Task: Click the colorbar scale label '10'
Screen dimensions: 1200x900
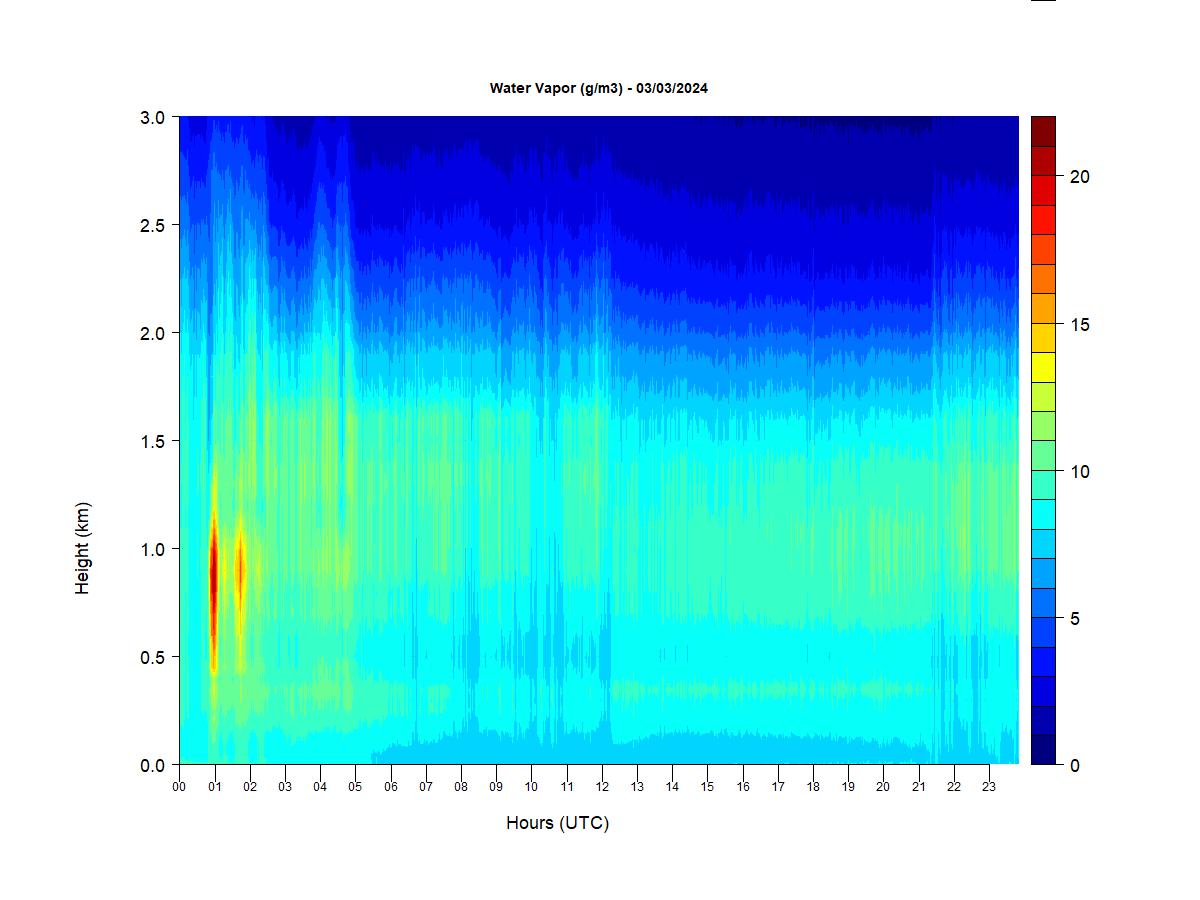Action: (1080, 471)
